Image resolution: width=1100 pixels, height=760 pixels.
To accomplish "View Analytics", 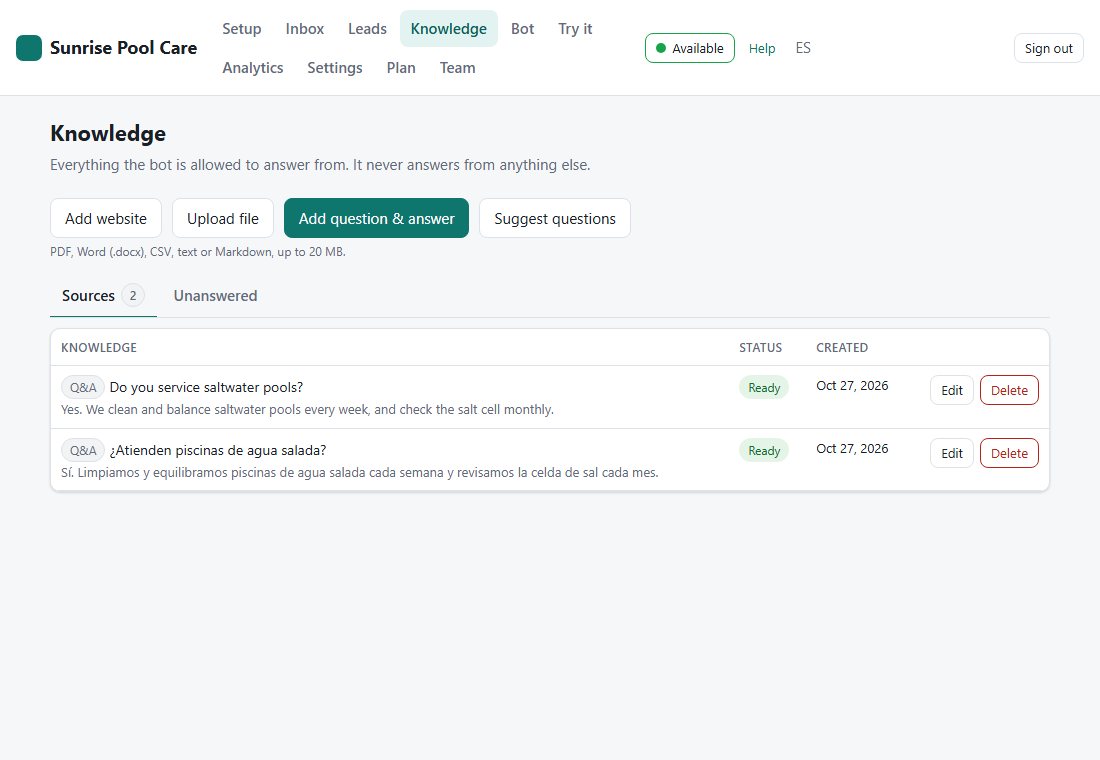I will tap(253, 68).
